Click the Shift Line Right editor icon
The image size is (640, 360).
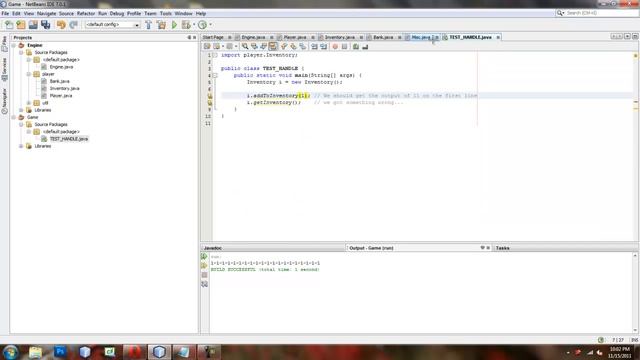coord(324,47)
